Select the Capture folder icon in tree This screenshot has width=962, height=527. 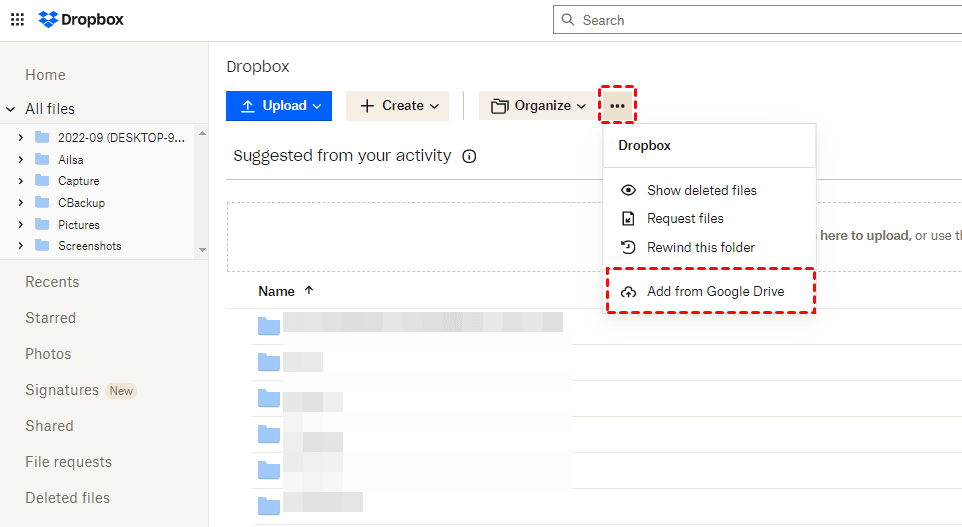(42, 181)
